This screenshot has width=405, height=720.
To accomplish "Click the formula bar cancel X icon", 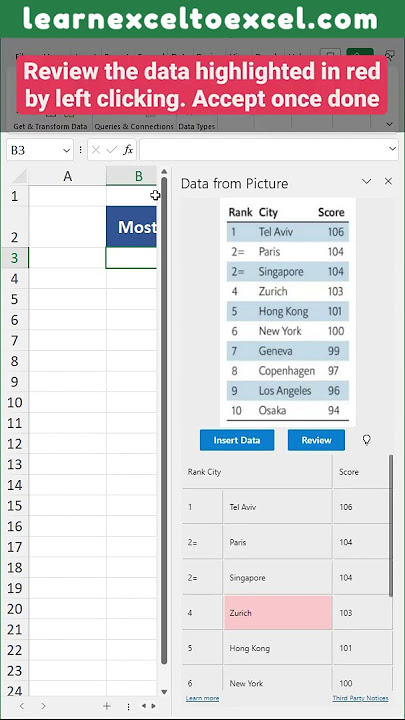I will [x=96, y=150].
